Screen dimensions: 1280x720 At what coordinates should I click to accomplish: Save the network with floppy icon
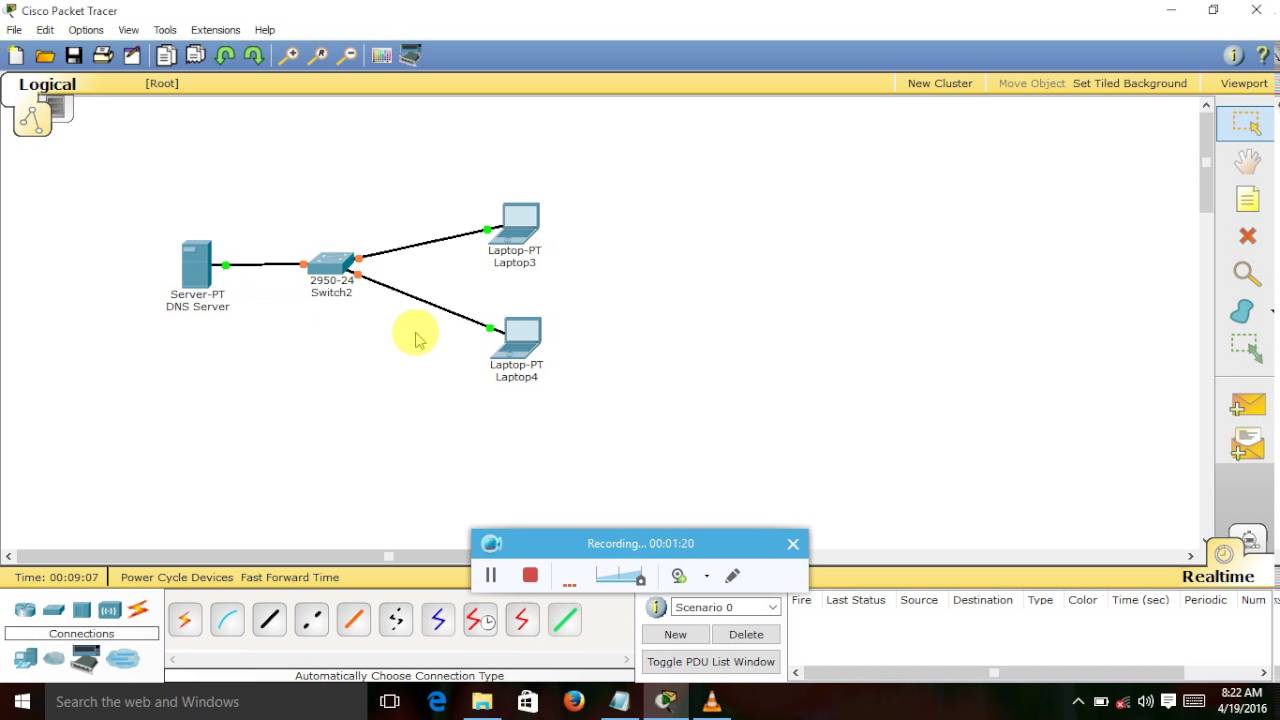(x=74, y=56)
